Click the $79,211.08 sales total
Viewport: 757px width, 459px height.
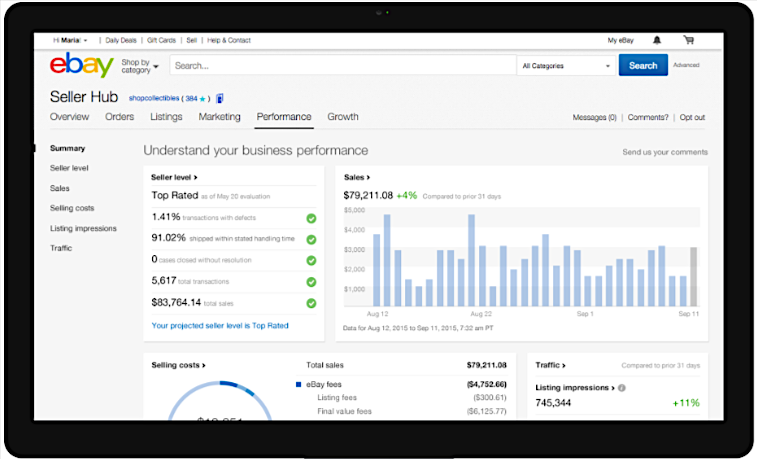pos(368,195)
